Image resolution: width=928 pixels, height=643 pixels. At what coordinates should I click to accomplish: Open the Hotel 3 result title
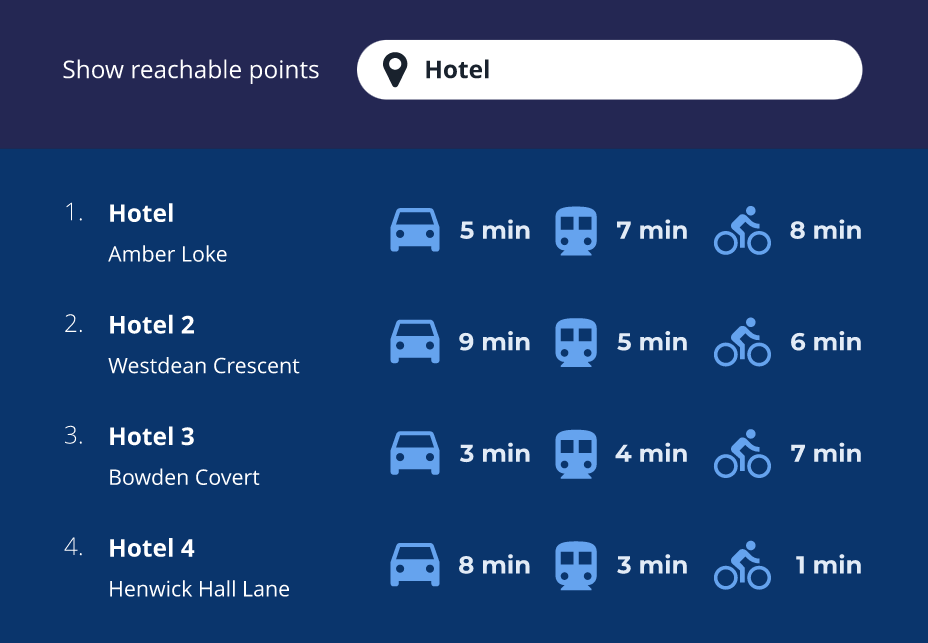[x=152, y=437]
